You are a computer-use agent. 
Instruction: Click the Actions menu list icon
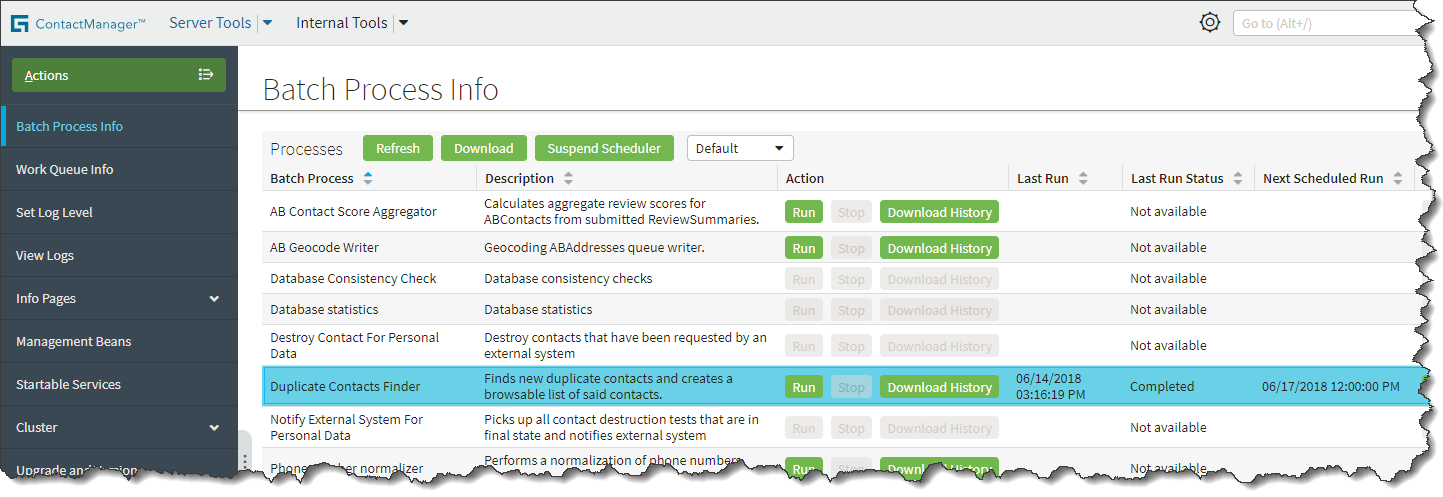[206, 75]
